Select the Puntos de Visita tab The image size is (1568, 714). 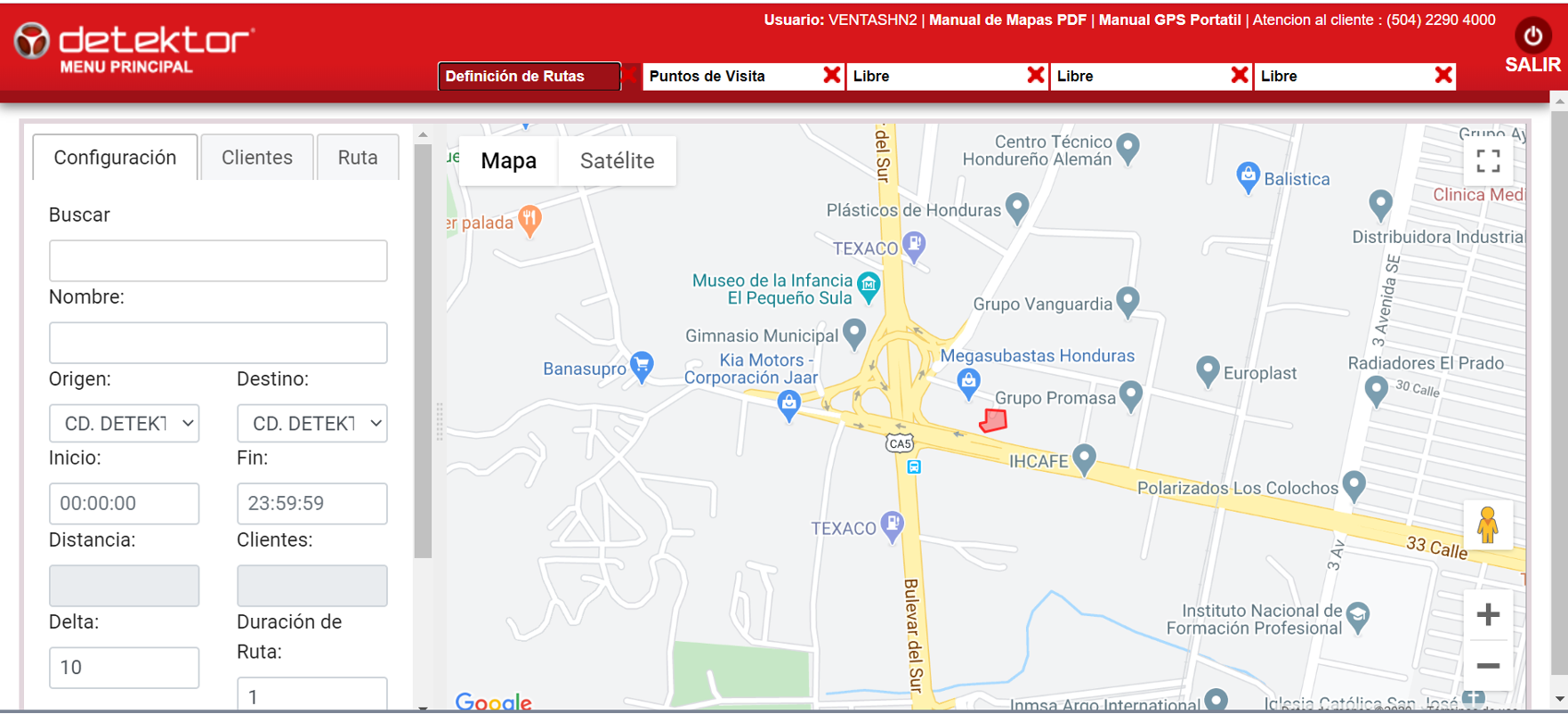[x=732, y=77]
